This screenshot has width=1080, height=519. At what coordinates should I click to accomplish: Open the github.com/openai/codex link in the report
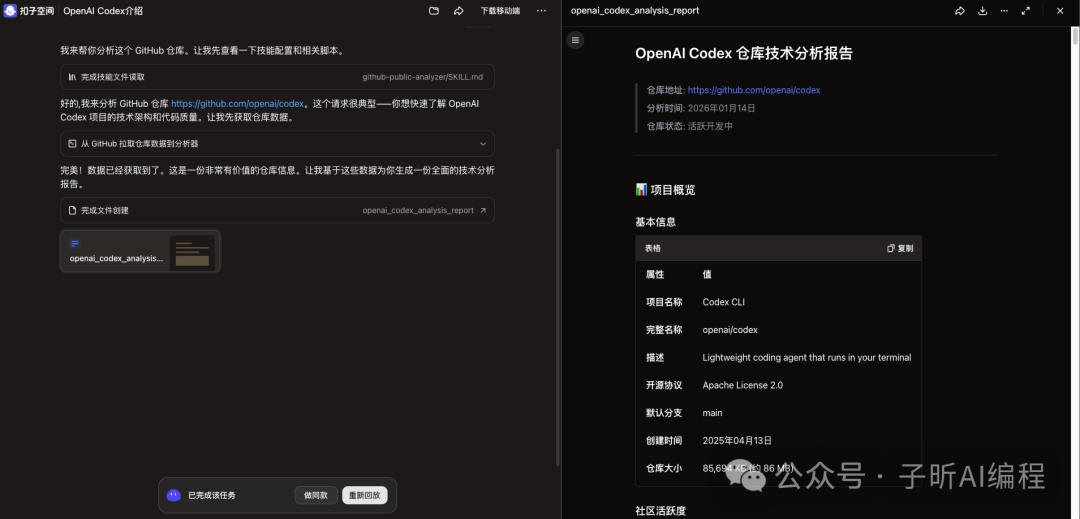tap(753, 90)
